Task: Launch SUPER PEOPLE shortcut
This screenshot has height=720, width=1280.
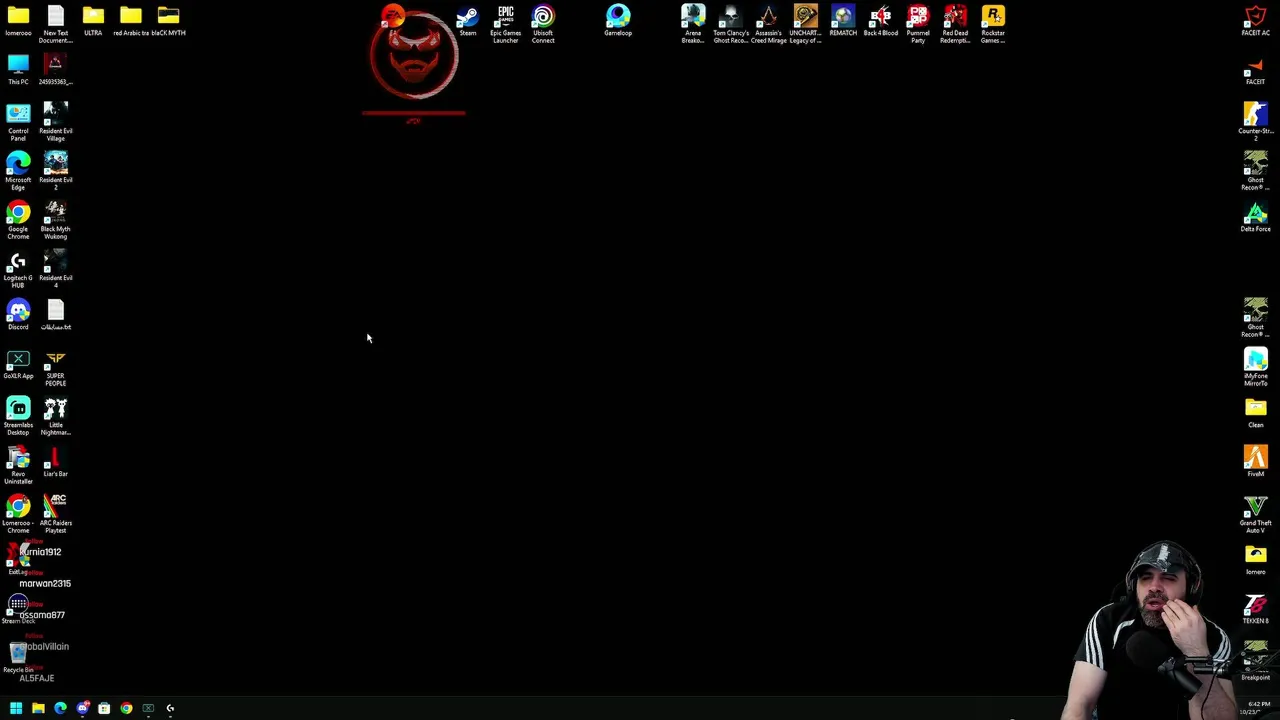Action: [56, 367]
